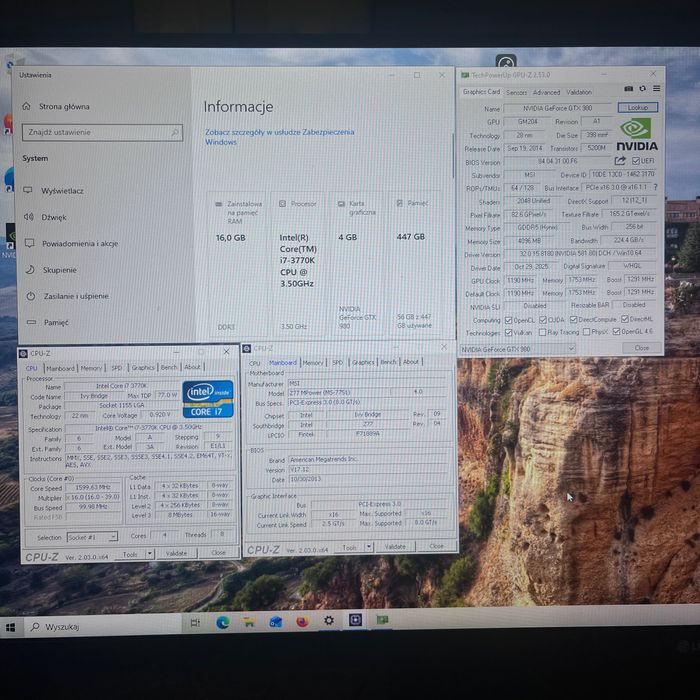
Task: Click the NVIDIA logo in GPU-Z
Action: [637, 134]
